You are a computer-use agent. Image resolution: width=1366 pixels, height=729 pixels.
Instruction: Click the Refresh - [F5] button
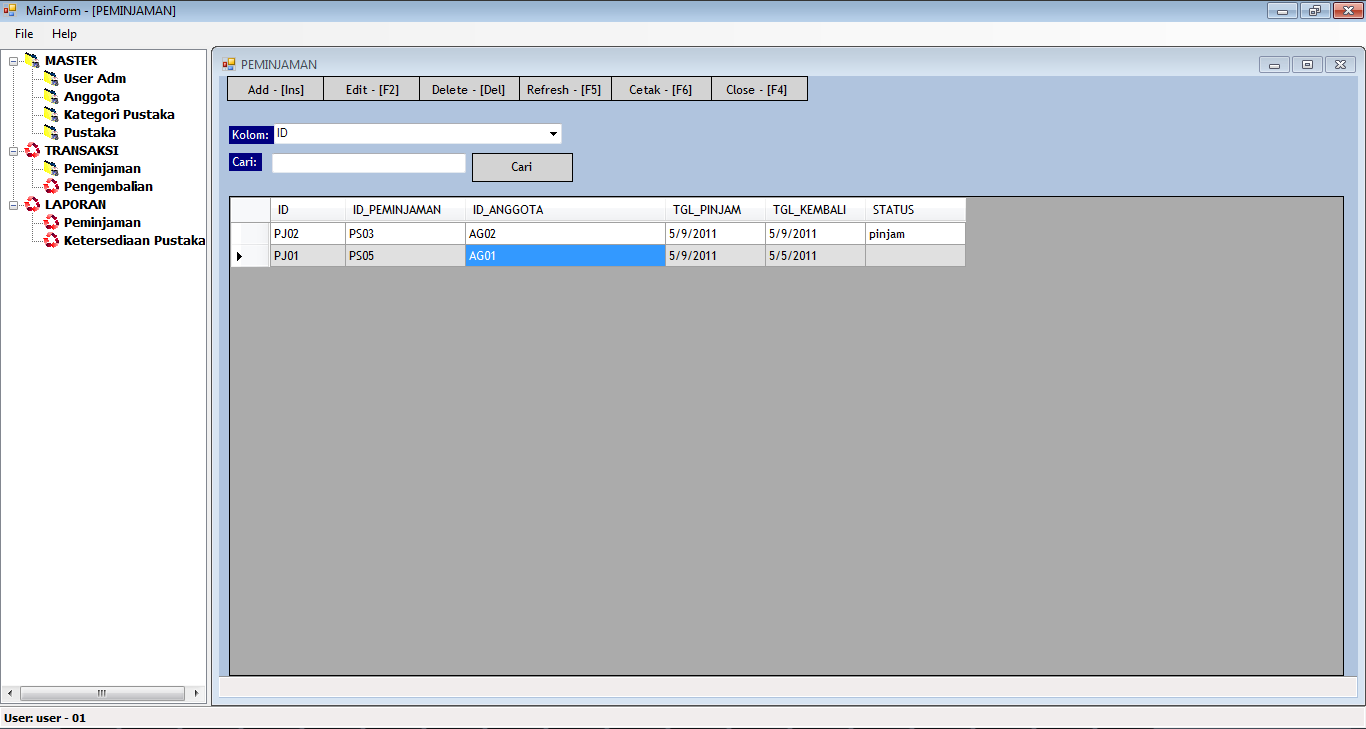click(x=565, y=89)
